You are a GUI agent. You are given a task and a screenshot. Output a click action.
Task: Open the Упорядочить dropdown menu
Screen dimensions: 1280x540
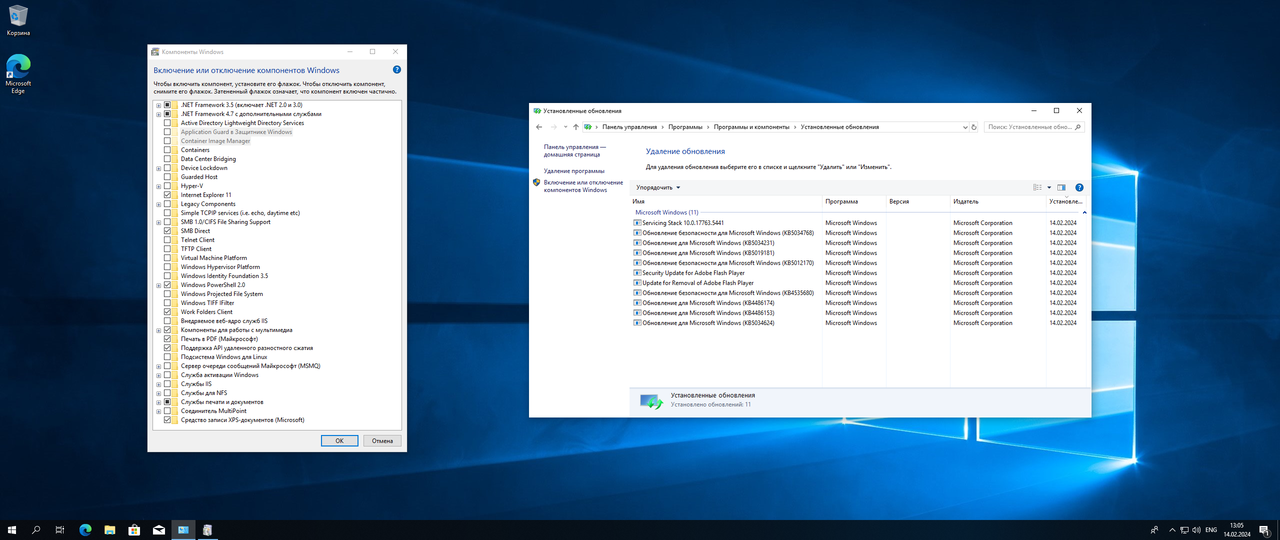click(658, 187)
